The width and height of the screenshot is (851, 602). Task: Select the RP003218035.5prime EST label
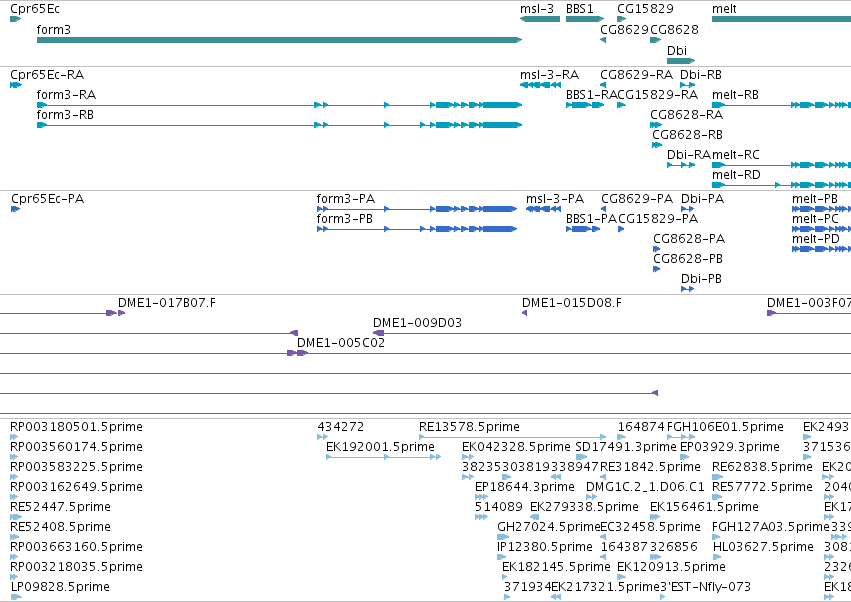pyautogui.click(x=77, y=568)
